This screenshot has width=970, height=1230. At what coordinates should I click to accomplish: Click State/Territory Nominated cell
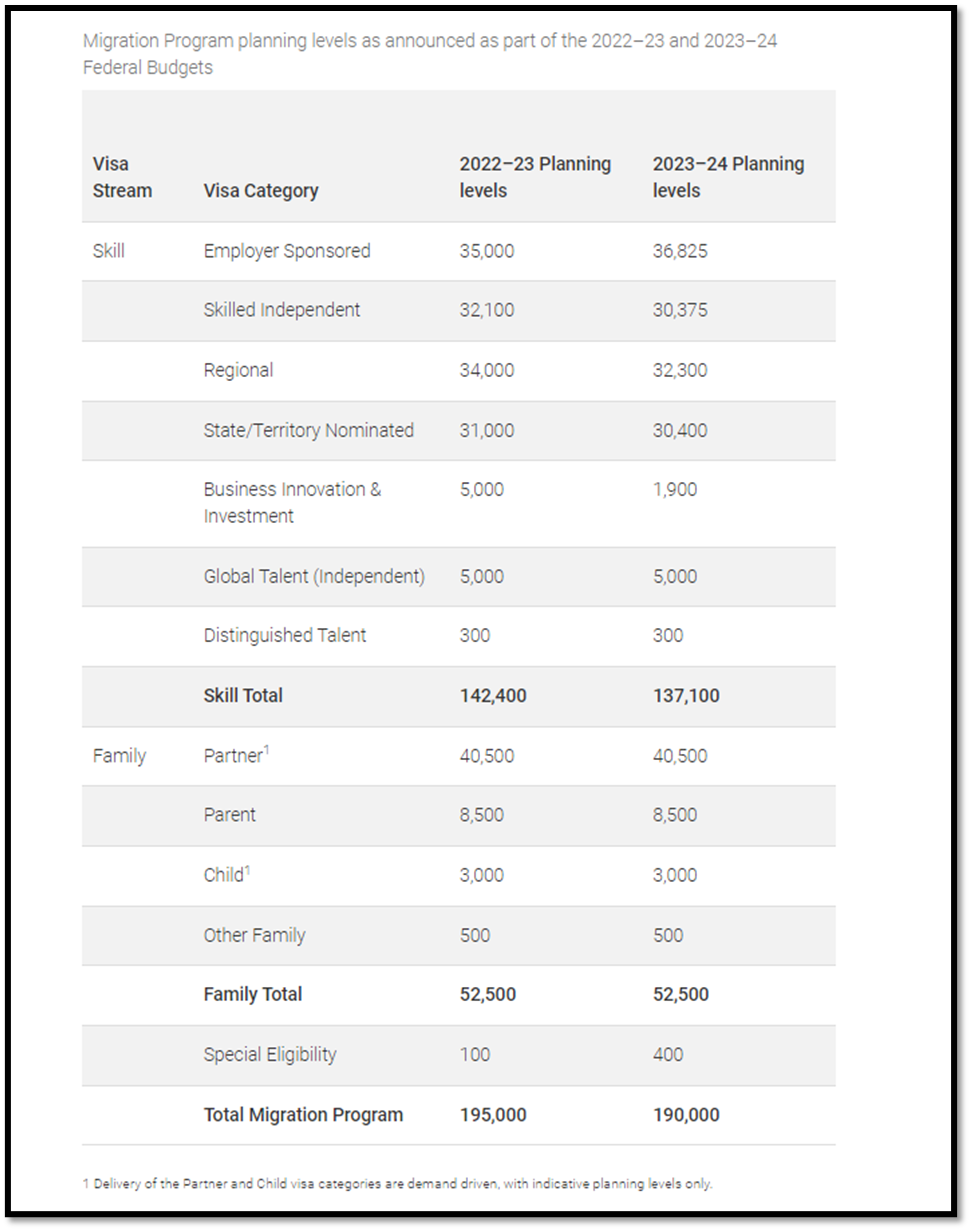click(309, 430)
